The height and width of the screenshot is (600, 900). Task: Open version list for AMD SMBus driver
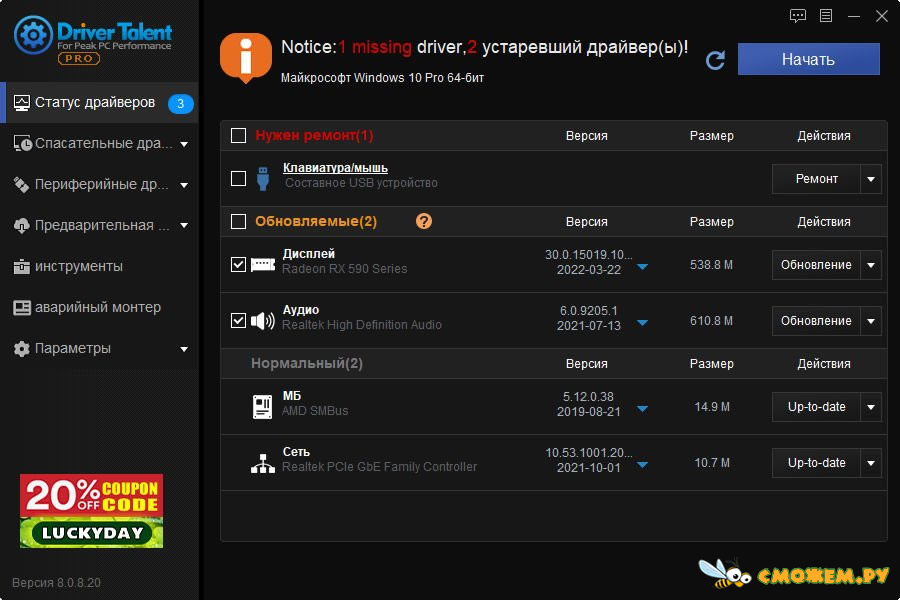pyautogui.click(x=643, y=409)
